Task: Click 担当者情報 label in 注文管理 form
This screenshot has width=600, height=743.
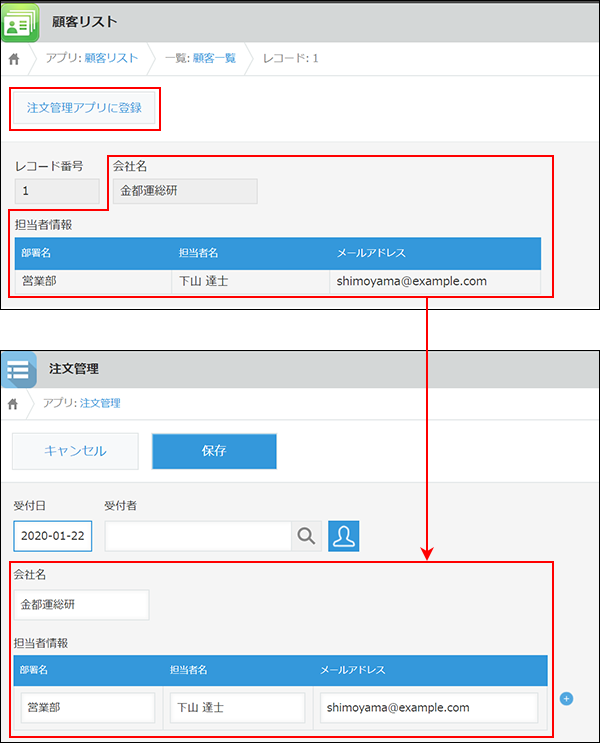Action: [41, 643]
